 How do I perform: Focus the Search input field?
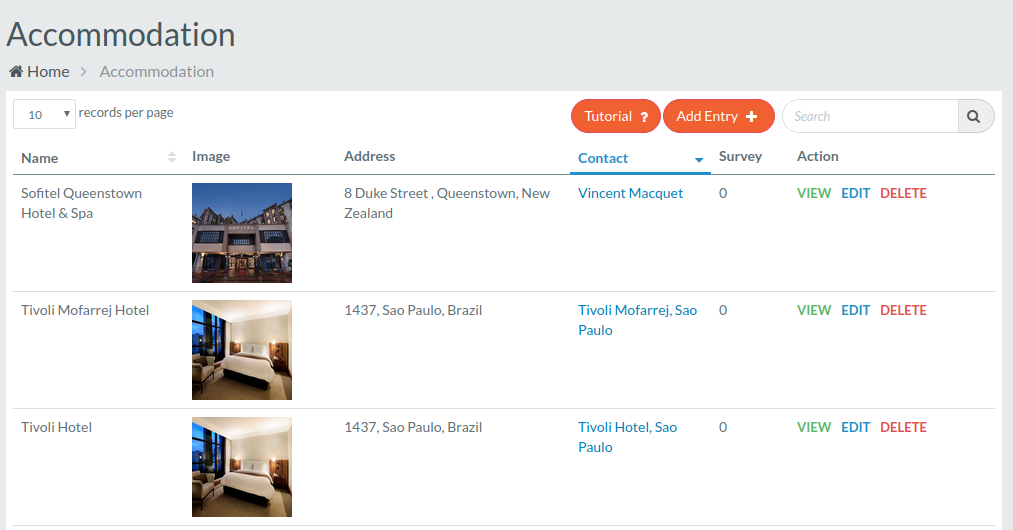tap(871, 116)
